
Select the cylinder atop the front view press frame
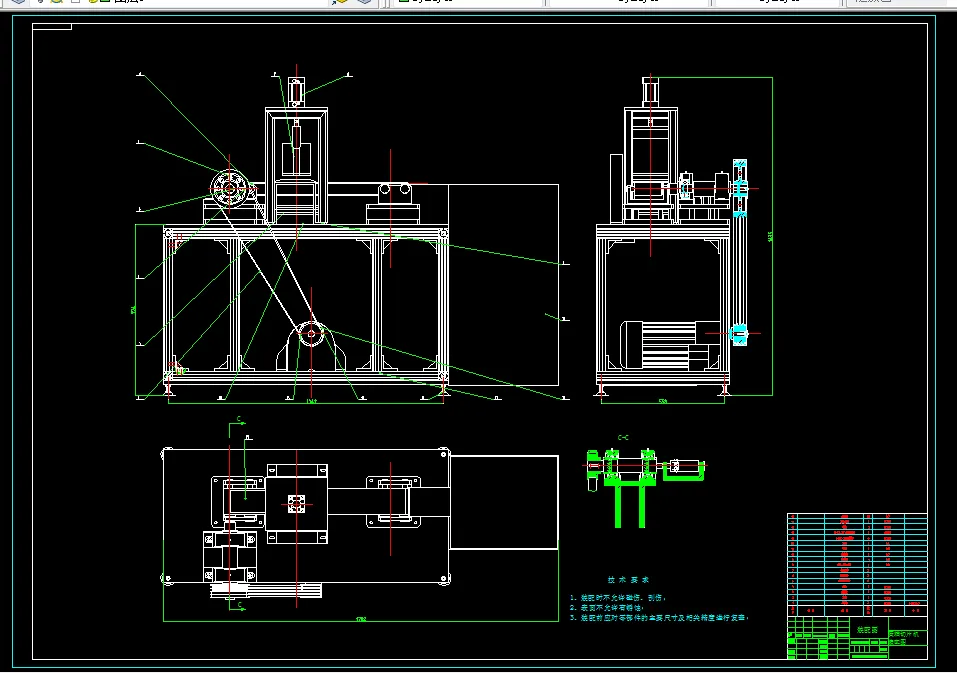(297, 92)
